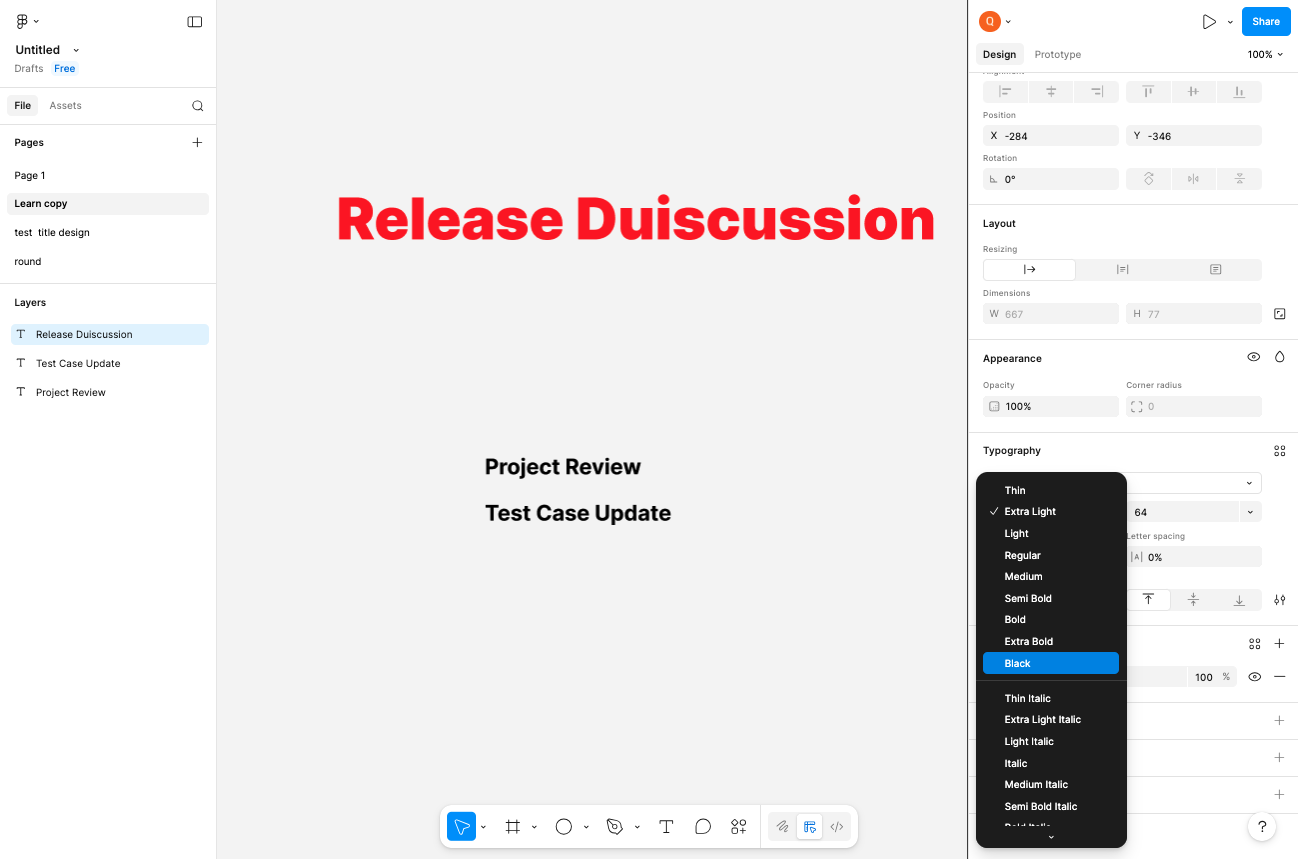1298x859 pixels.
Task: Open the 100% zoom dropdown
Action: [1265, 55]
